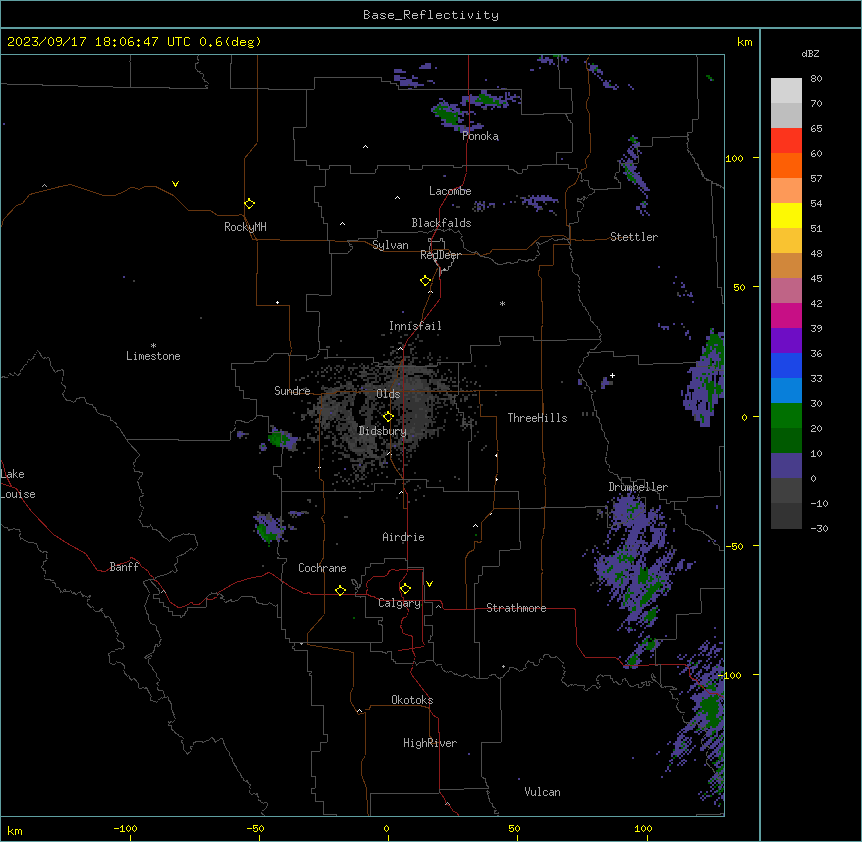Click the Stettler town label

[634, 237]
